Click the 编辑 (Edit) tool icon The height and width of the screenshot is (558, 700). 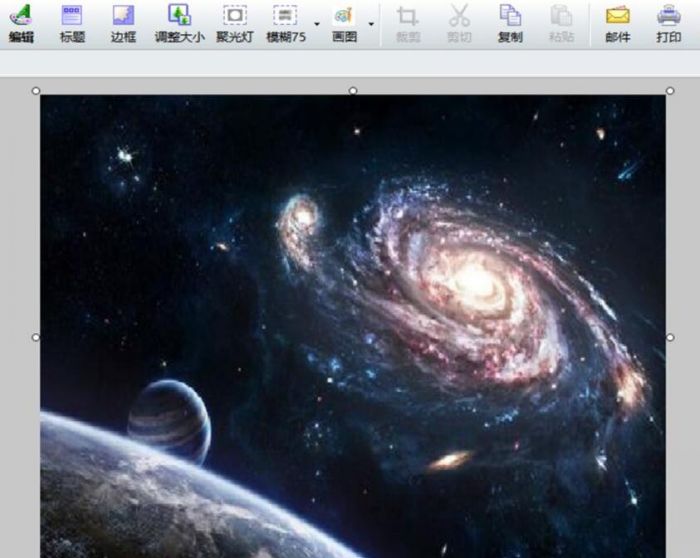pyautogui.click(x=20, y=23)
